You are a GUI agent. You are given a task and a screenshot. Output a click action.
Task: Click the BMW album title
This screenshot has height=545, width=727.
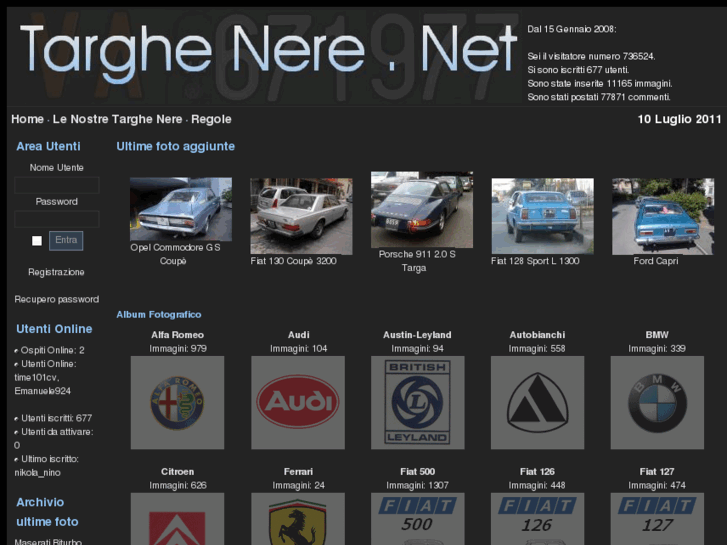[x=657, y=335]
